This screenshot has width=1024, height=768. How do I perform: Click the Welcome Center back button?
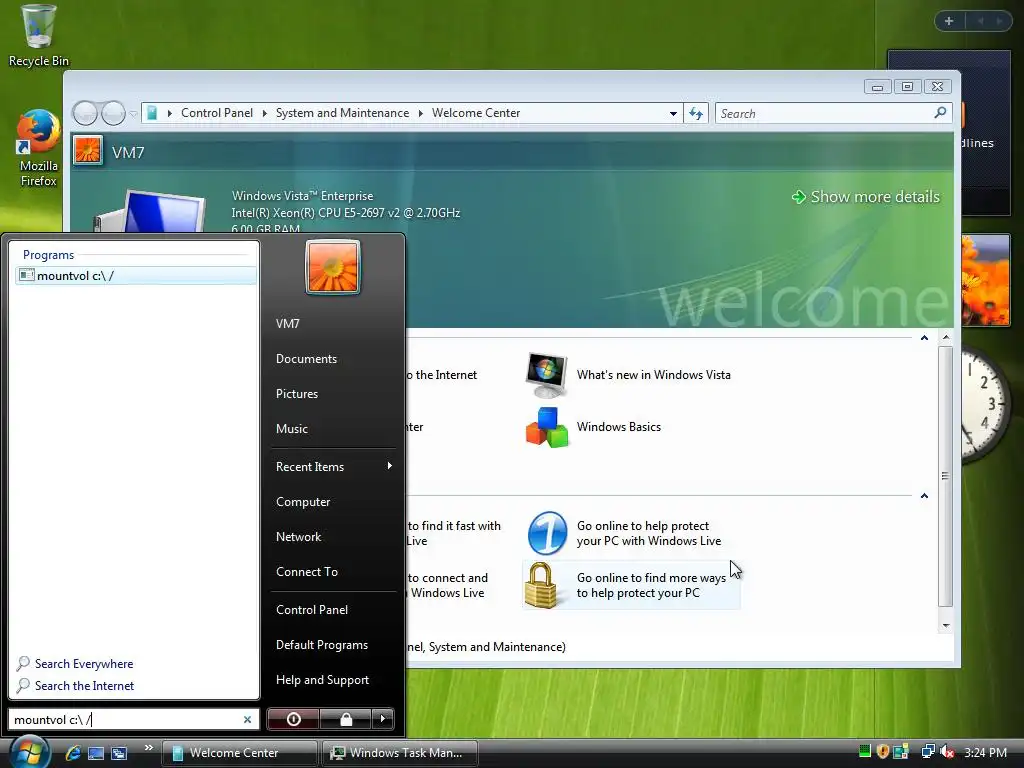point(85,113)
